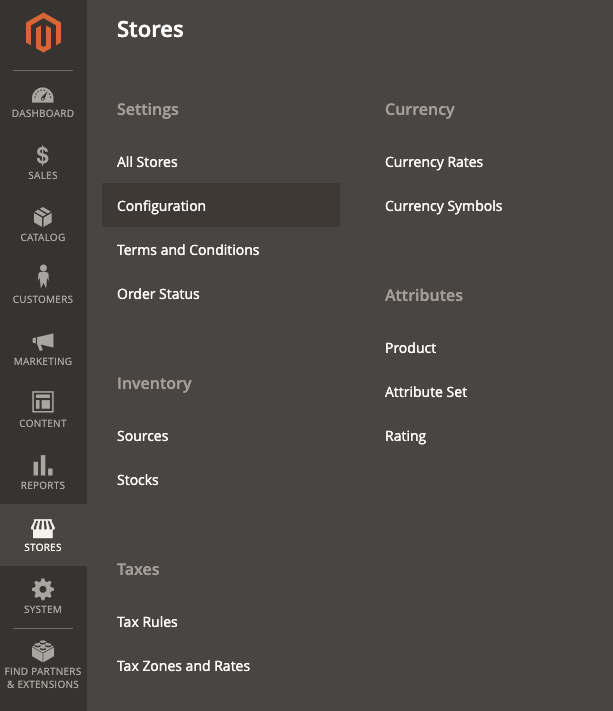Click the Magento logo icon
The width and height of the screenshot is (613, 711).
43,33
